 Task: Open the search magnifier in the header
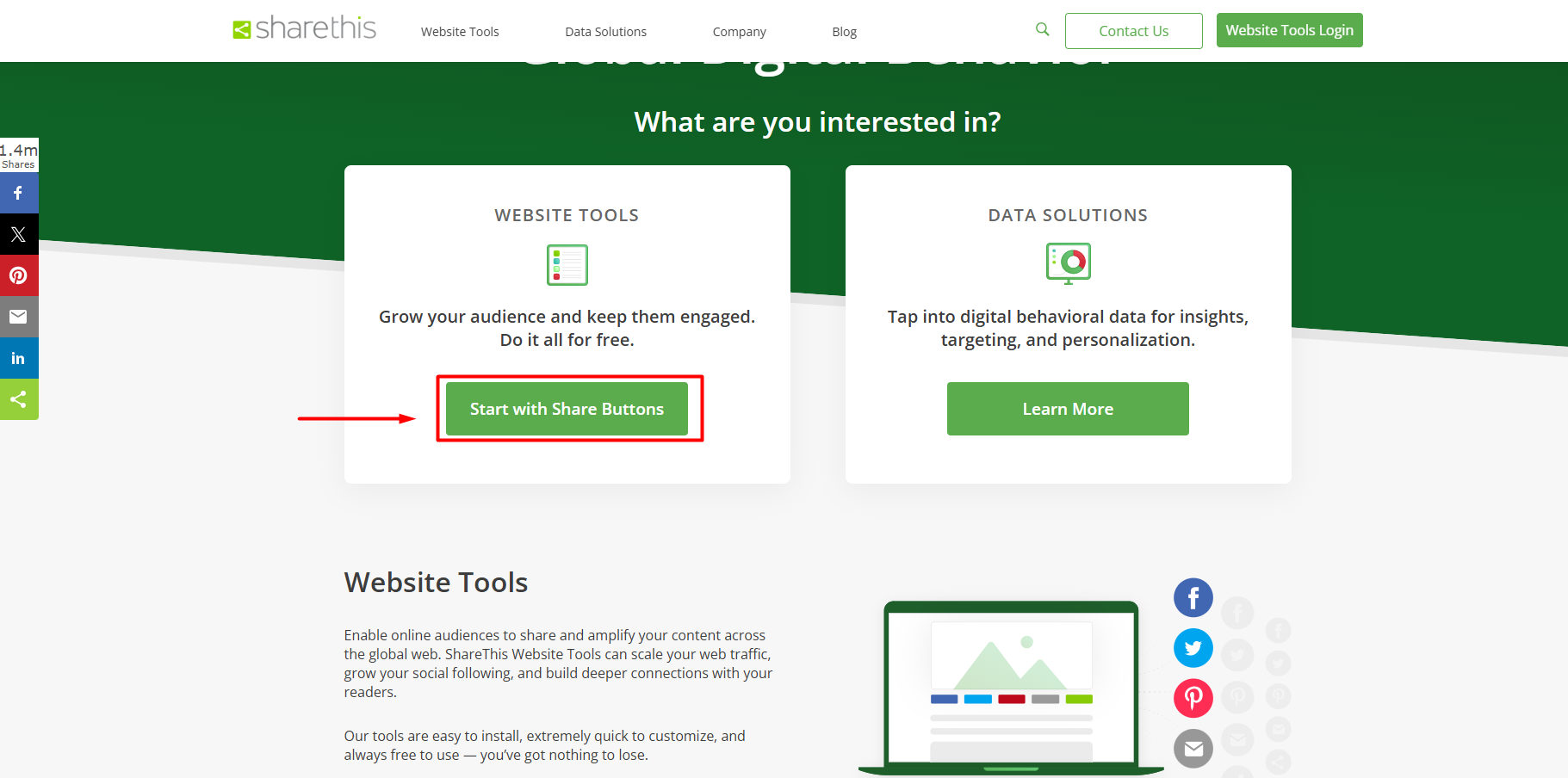[x=1042, y=29]
